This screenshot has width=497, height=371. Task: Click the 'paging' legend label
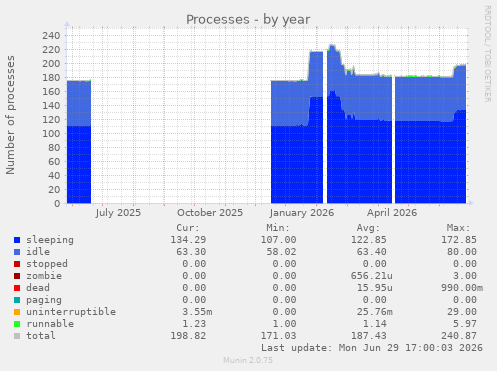point(44,300)
